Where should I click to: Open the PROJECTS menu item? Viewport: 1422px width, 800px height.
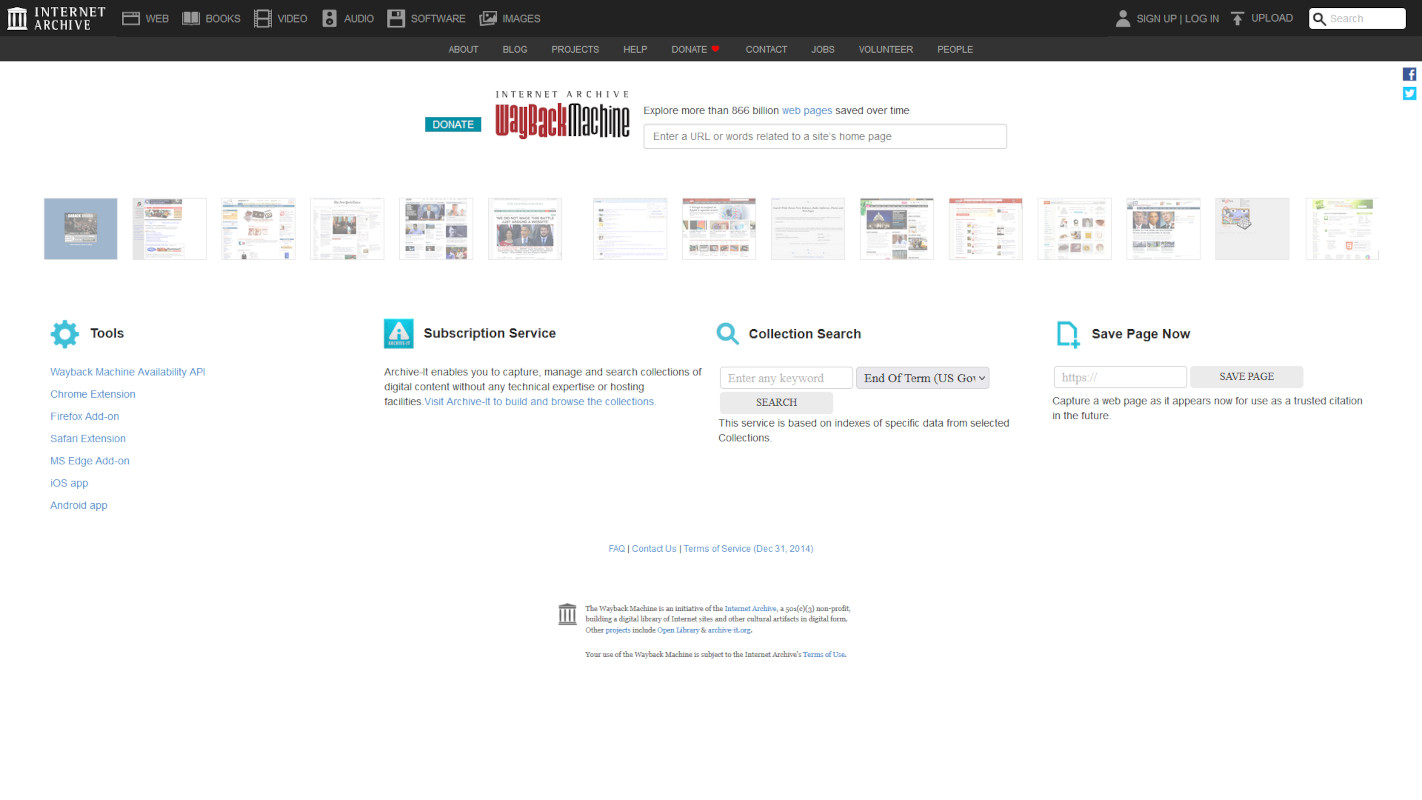tap(575, 49)
